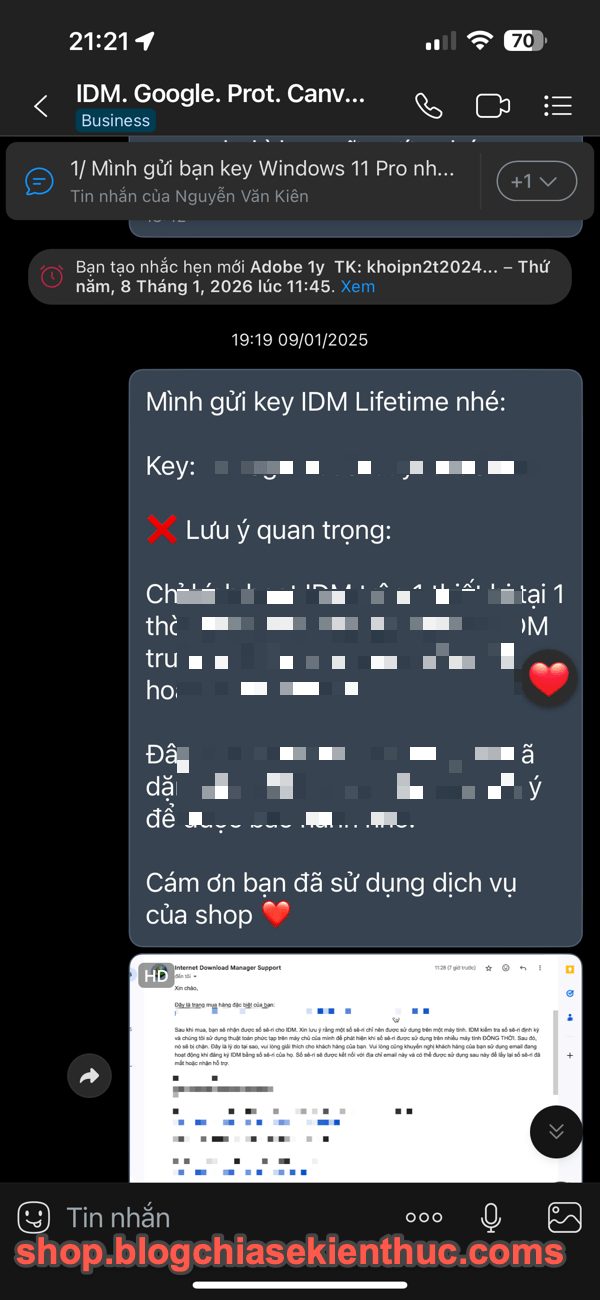Record a voice message with microphone icon
The image size is (600, 1300).
(x=491, y=1217)
